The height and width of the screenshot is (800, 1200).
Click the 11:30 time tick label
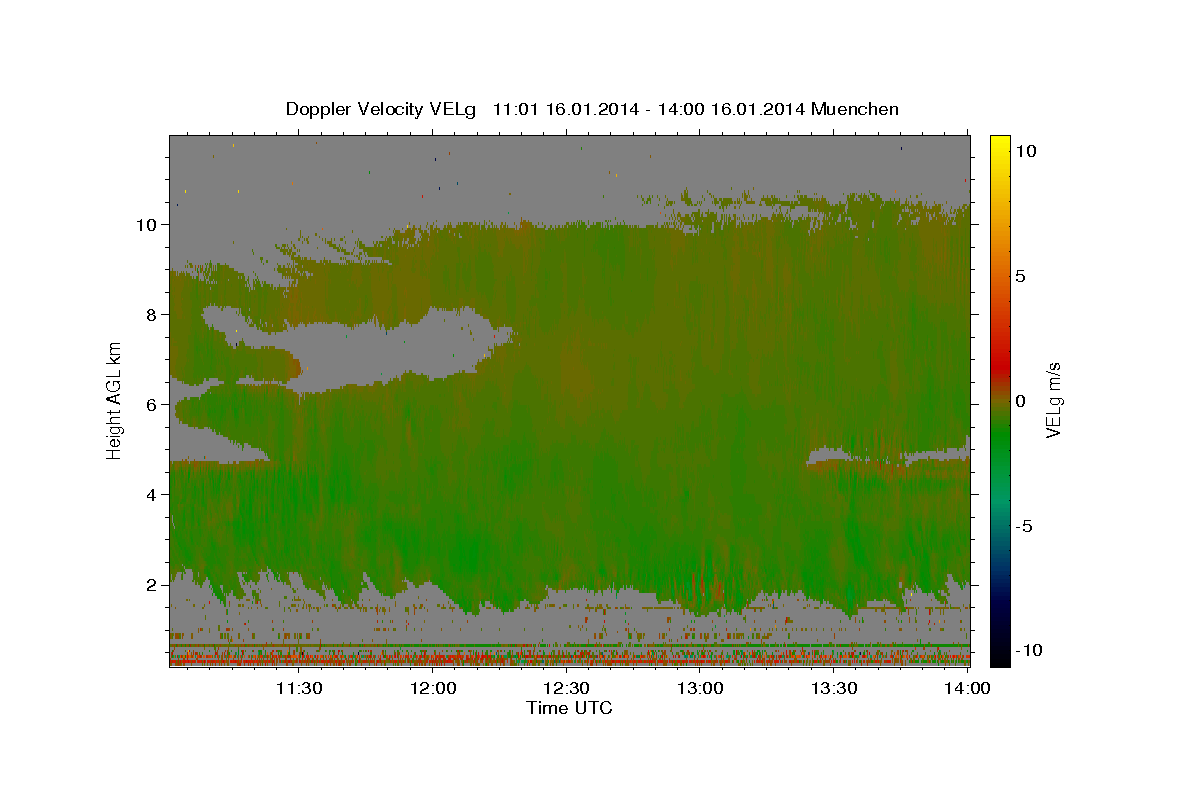pos(299,688)
